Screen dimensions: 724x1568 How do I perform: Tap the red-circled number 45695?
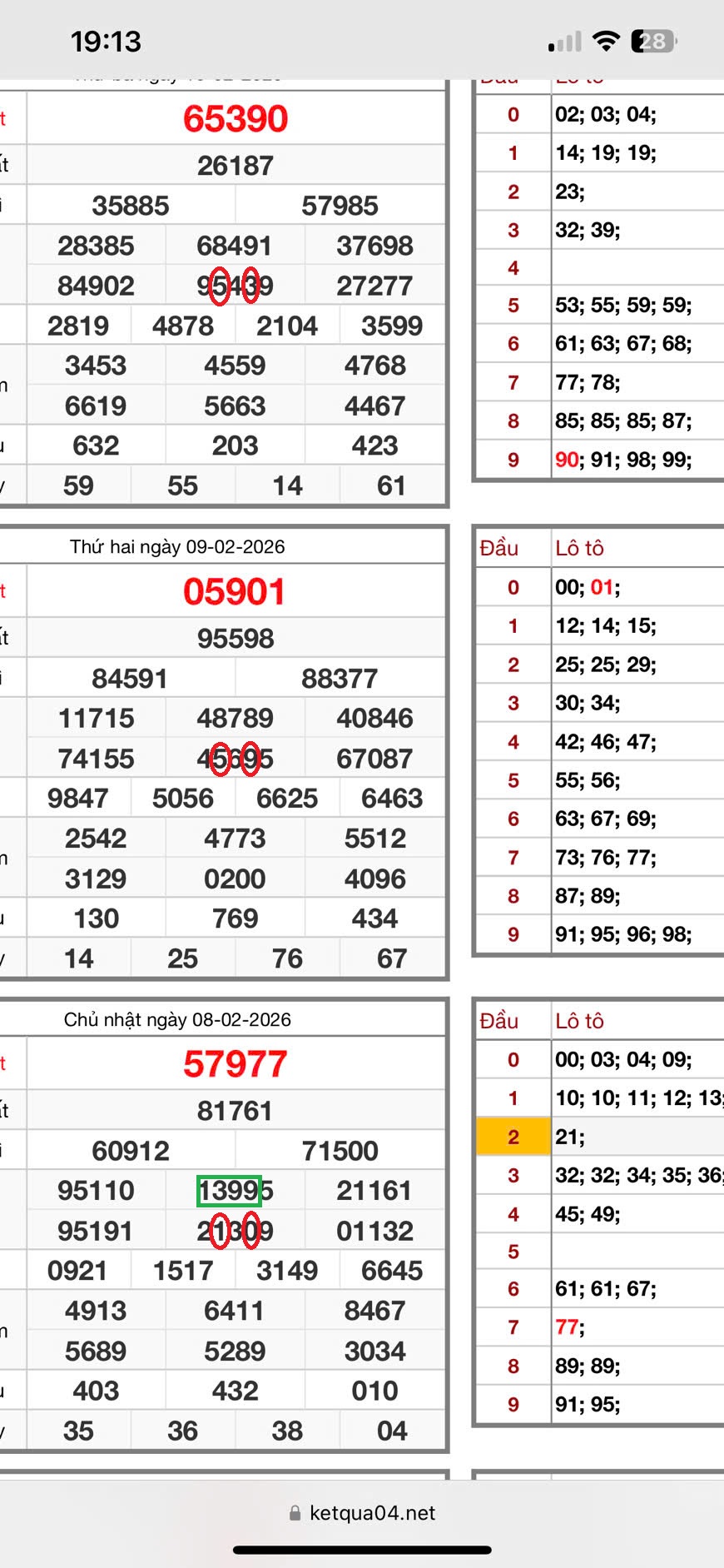pos(235,759)
